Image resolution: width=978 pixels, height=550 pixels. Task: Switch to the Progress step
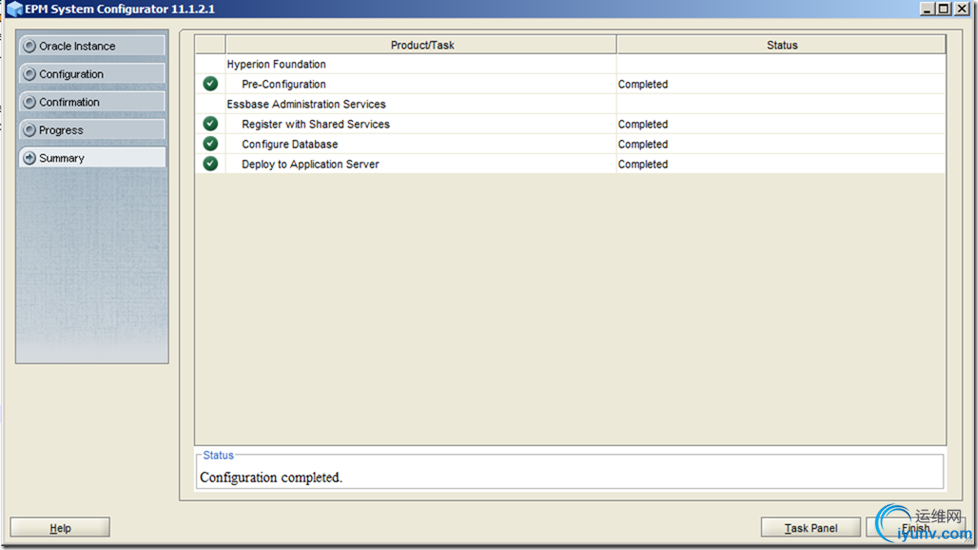[x=92, y=130]
